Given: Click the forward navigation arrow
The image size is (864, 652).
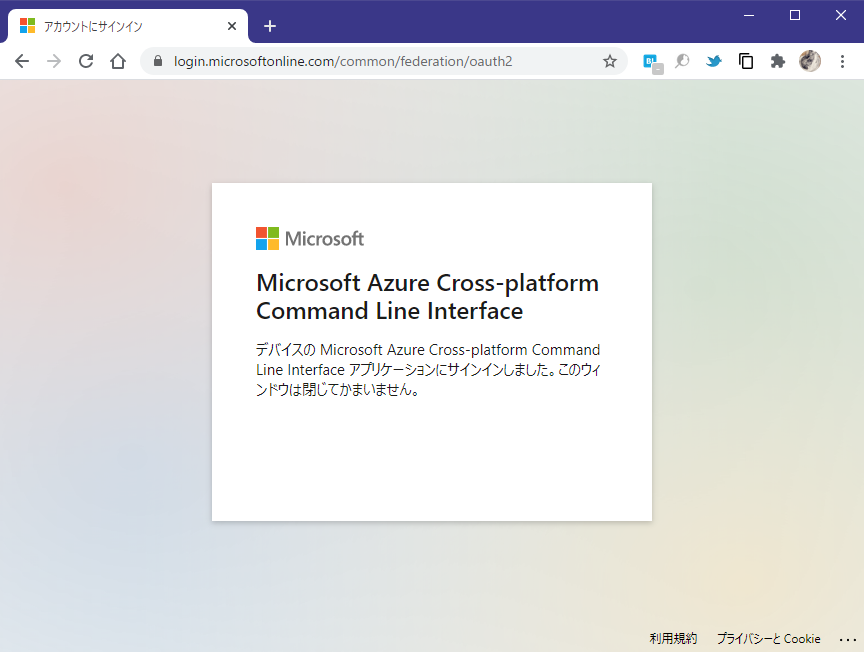Looking at the screenshot, I should point(54,61).
